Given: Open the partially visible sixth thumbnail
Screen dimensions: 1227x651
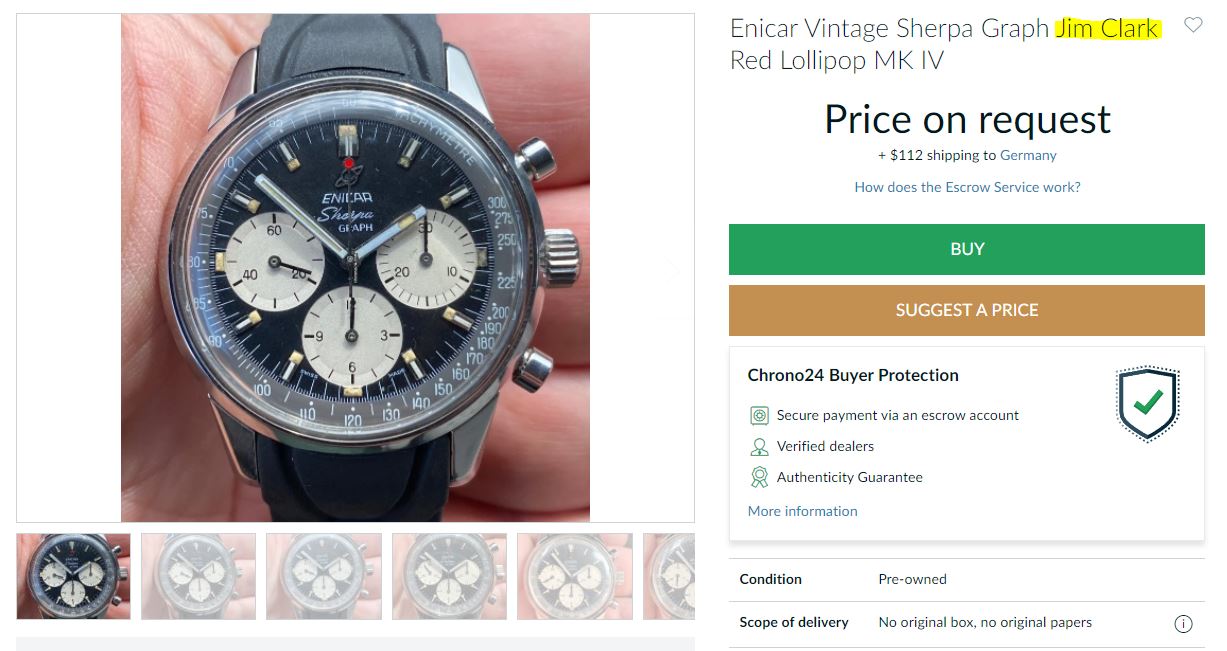Looking at the screenshot, I should (x=669, y=576).
